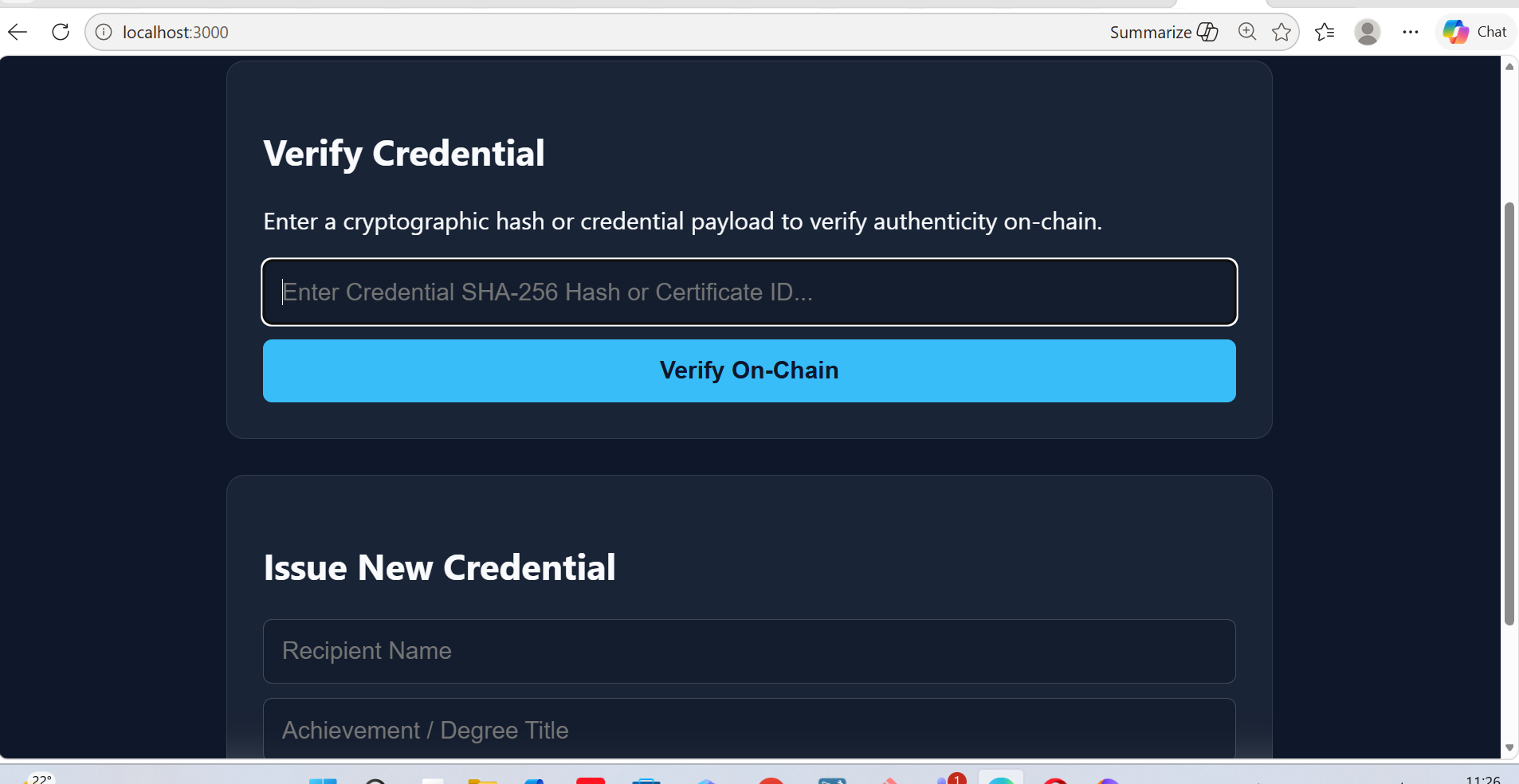Add this page to favorites star
This screenshot has height=784, width=1519.
(x=1282, y=32)
